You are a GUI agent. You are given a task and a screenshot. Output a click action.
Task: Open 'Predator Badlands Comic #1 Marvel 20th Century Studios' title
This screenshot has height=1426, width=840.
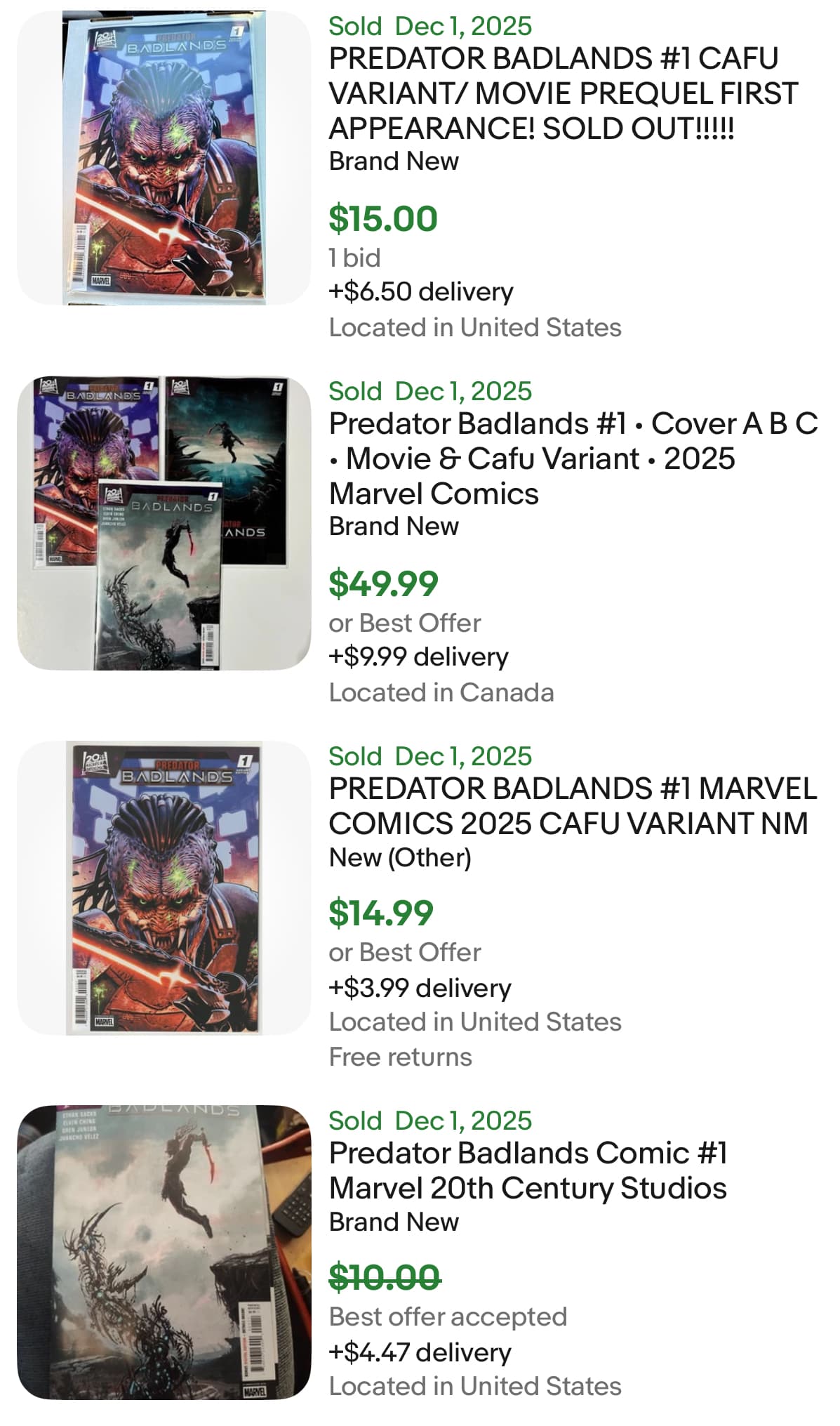click(528, 1170)
